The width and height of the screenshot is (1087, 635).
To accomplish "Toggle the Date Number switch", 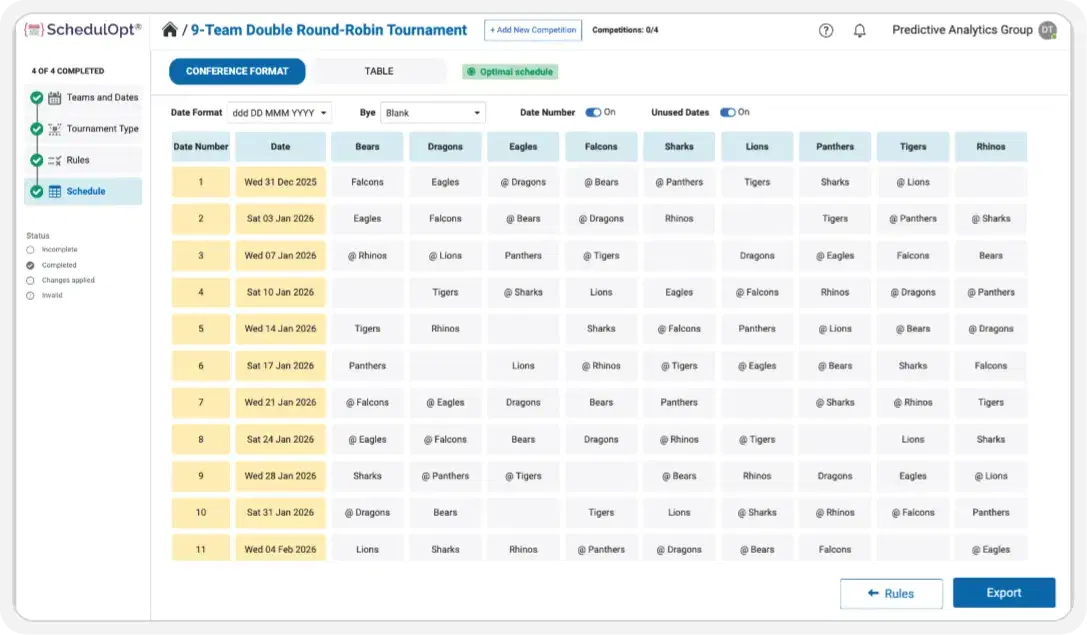I will pyautogui.click(x=593, y=112).
